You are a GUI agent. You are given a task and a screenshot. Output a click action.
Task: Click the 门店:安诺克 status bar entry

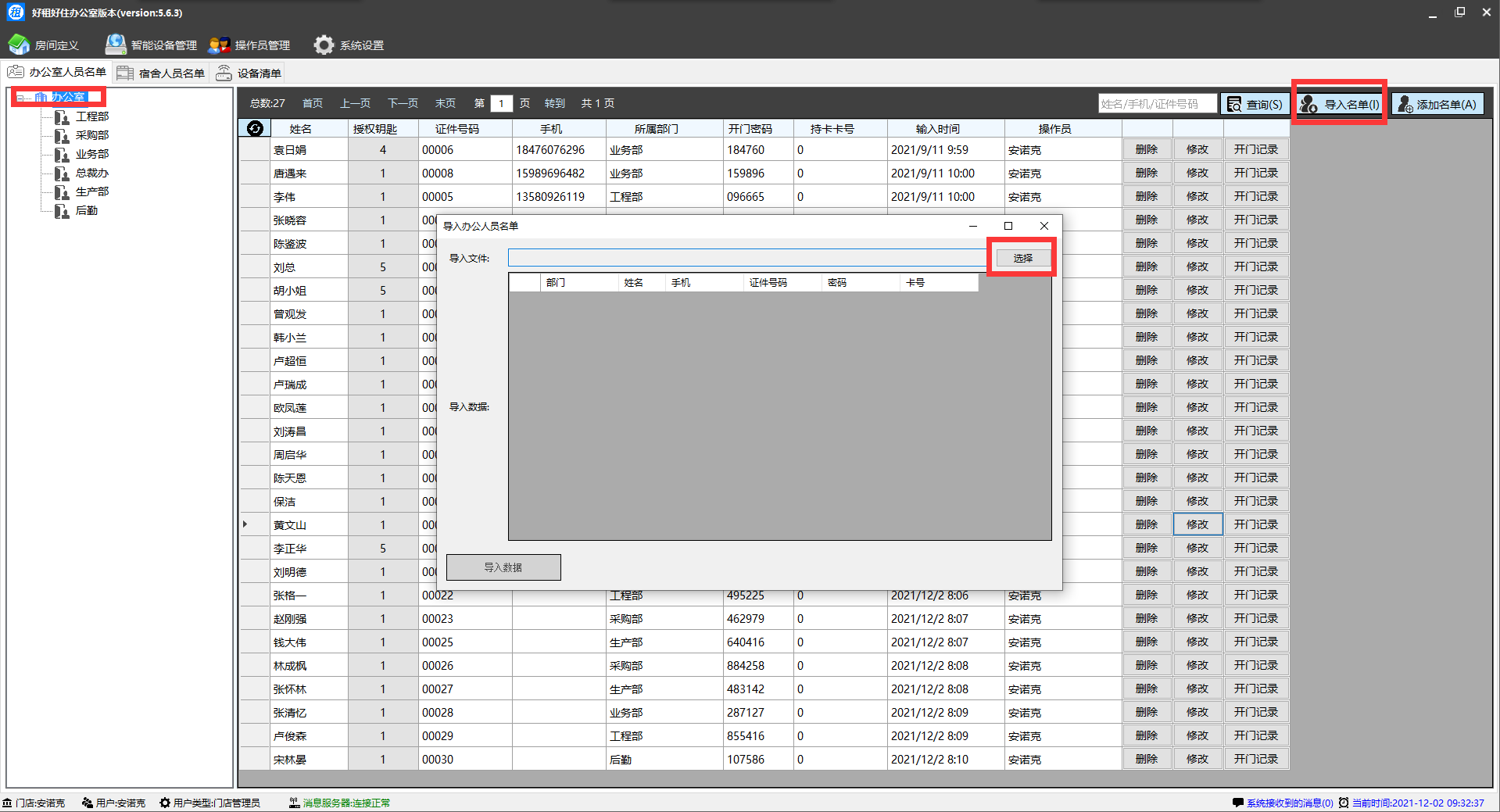[34, 803]
